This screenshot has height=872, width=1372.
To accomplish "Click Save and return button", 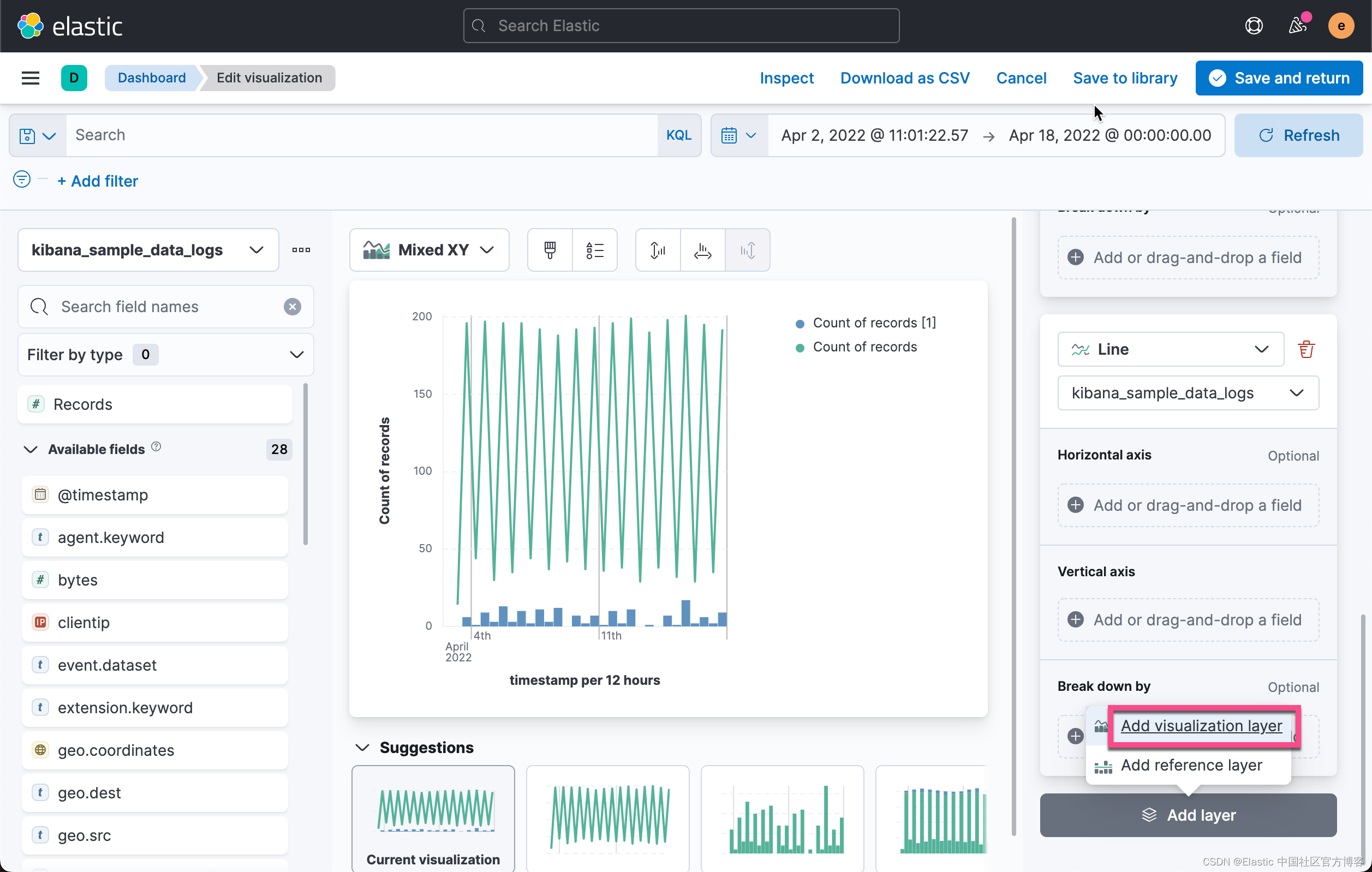I will (1279, 78).
